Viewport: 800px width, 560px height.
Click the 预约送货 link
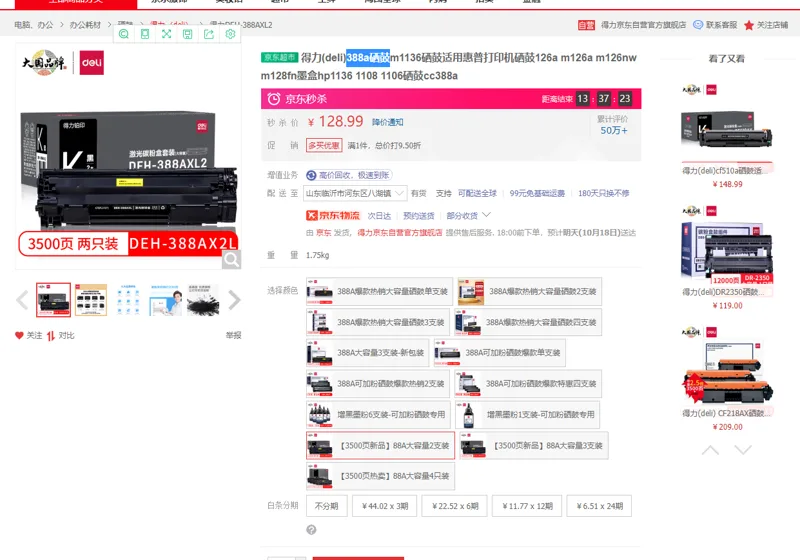pyautogui.click(x=418, y=216)
